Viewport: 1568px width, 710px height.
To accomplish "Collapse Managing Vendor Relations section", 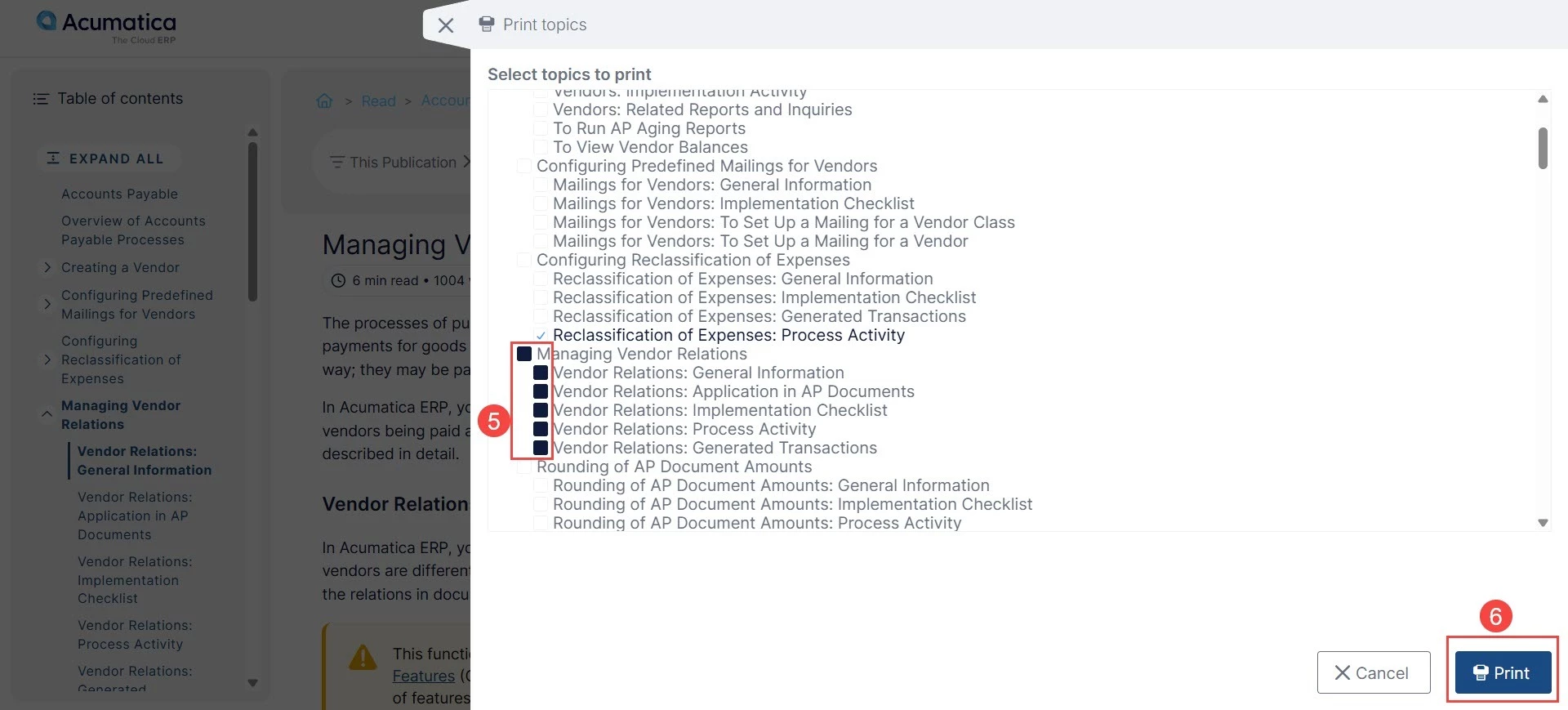I will pyautogui.click(x=47, y=414).
